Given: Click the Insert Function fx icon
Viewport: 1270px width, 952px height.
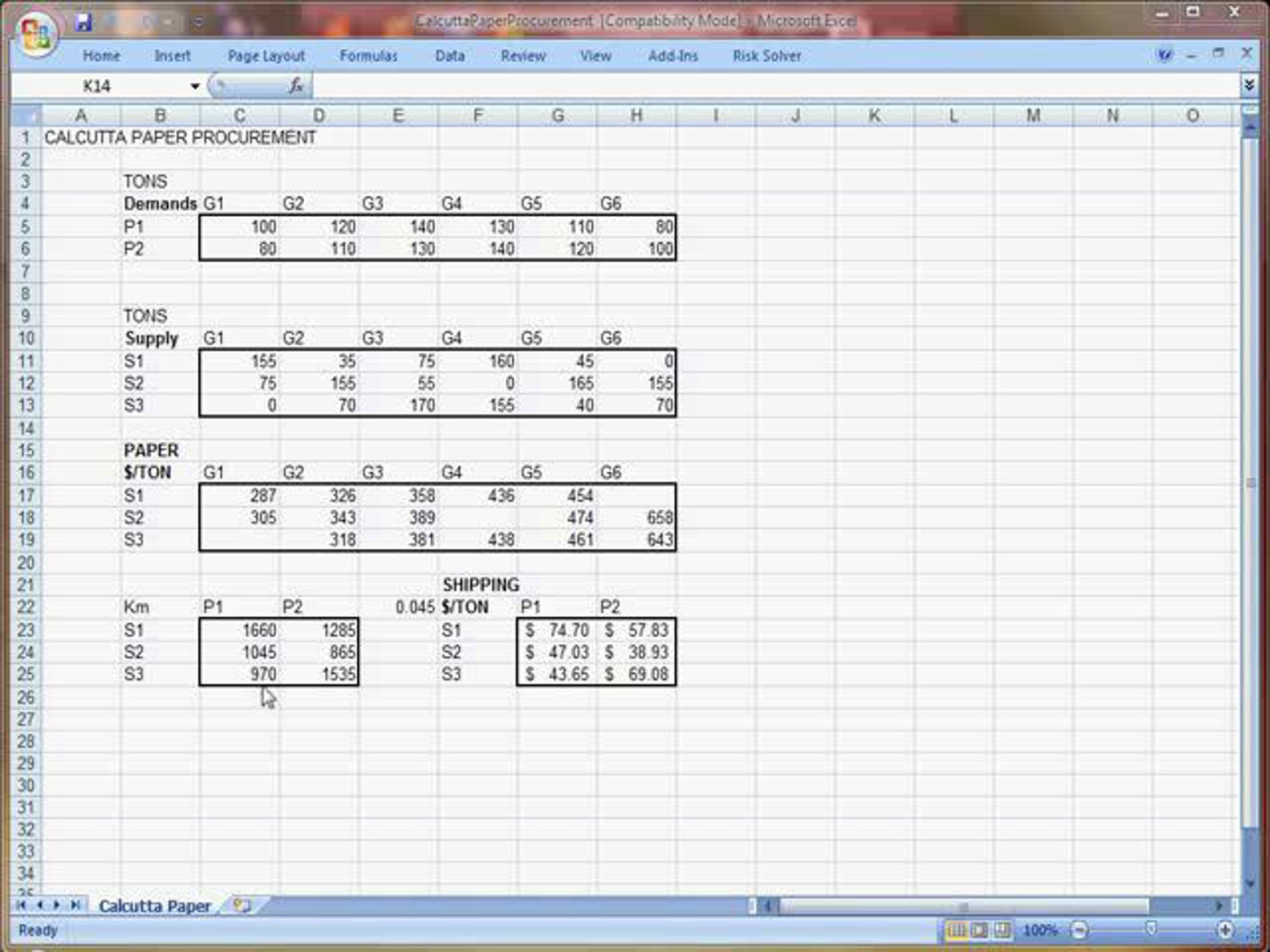Looking at the screenshot, I should tap(296, 86).
